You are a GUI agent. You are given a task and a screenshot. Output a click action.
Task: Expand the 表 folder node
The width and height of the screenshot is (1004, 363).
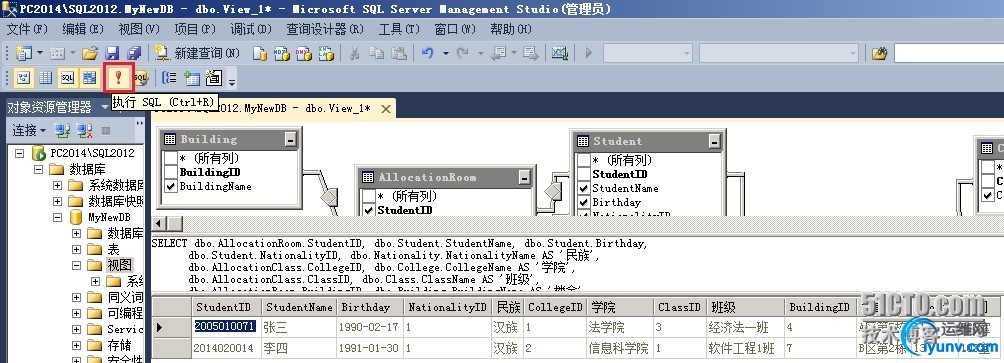(77, 249)
